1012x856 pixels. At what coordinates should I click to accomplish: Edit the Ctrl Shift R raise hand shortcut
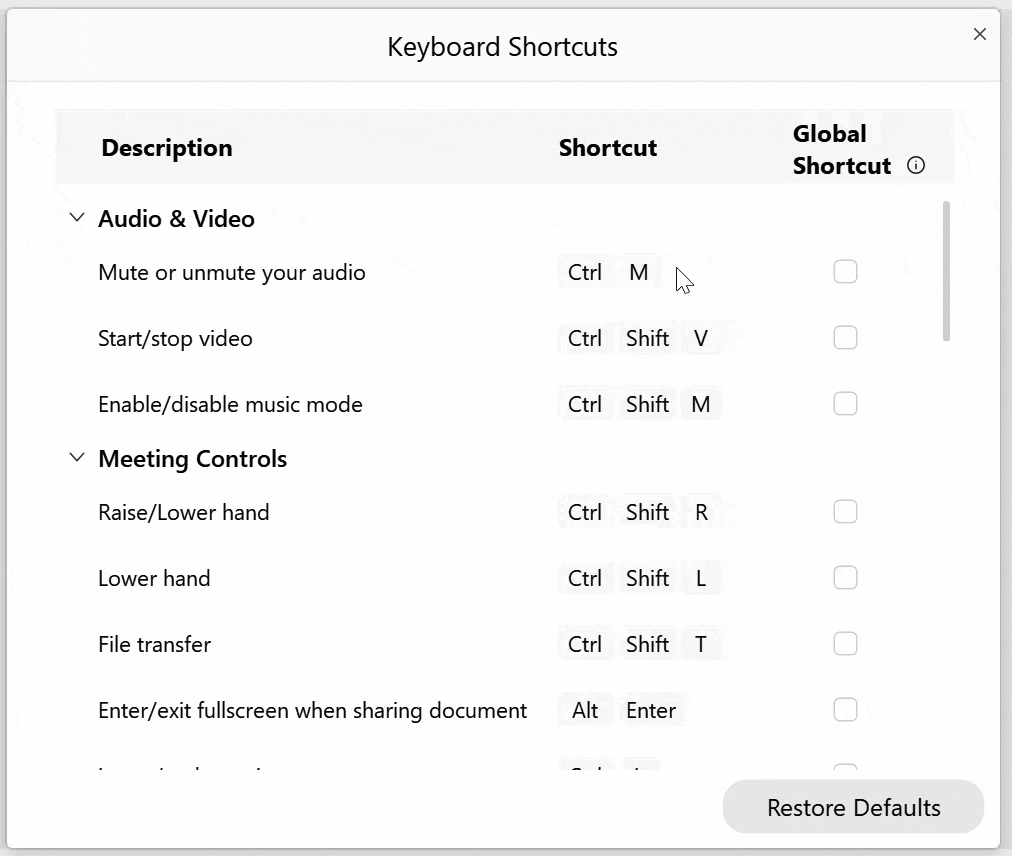click(638, 512)
